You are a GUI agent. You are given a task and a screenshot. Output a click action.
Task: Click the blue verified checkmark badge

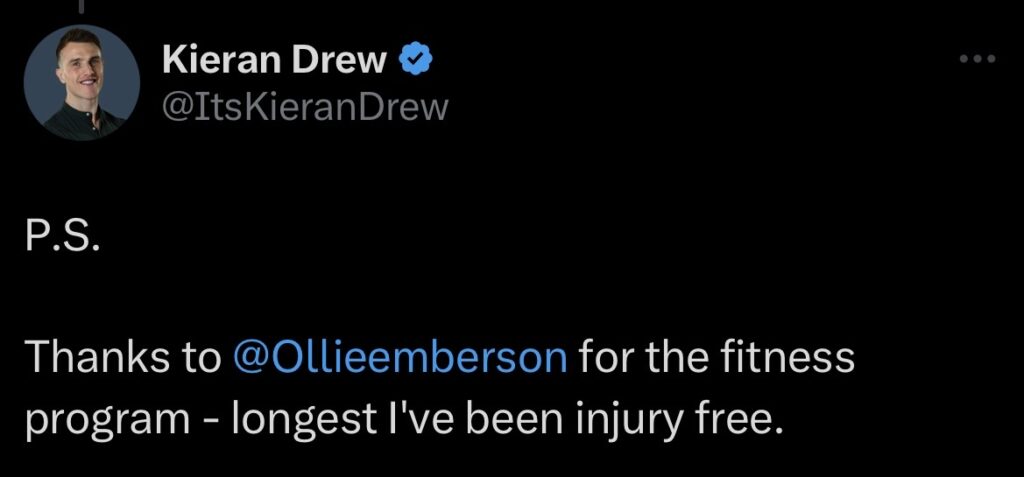415,62
